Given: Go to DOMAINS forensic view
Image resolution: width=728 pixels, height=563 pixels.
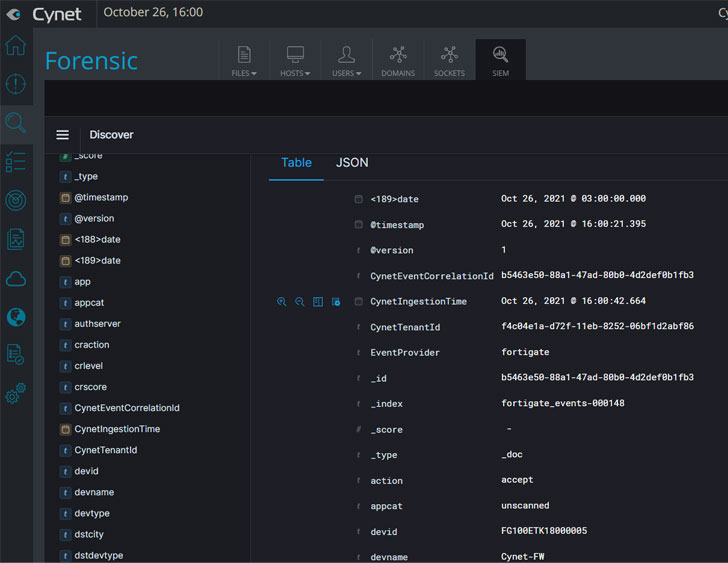Looking at the screenshot, I should [398, 60].
